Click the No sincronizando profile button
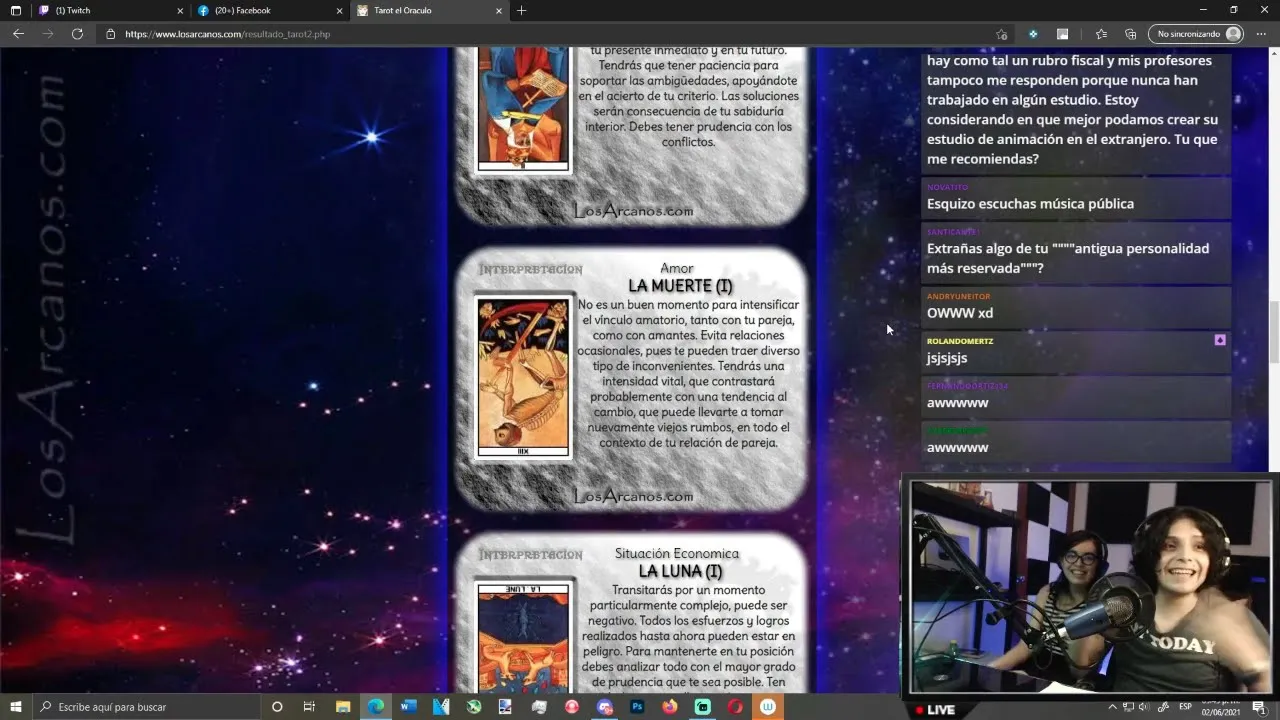 tap(1196, 34)
